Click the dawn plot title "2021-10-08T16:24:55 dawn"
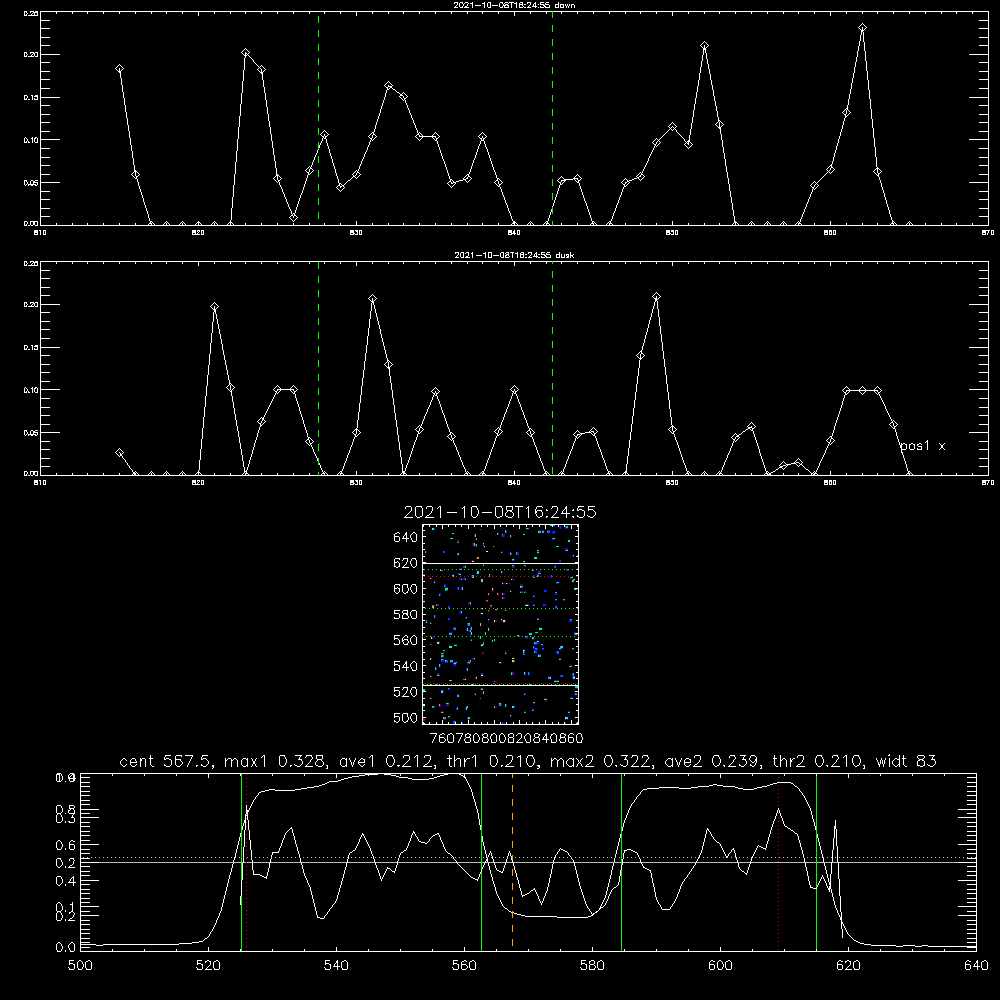This screenshot has height=1000, width=1000. (x=514, y=5)
